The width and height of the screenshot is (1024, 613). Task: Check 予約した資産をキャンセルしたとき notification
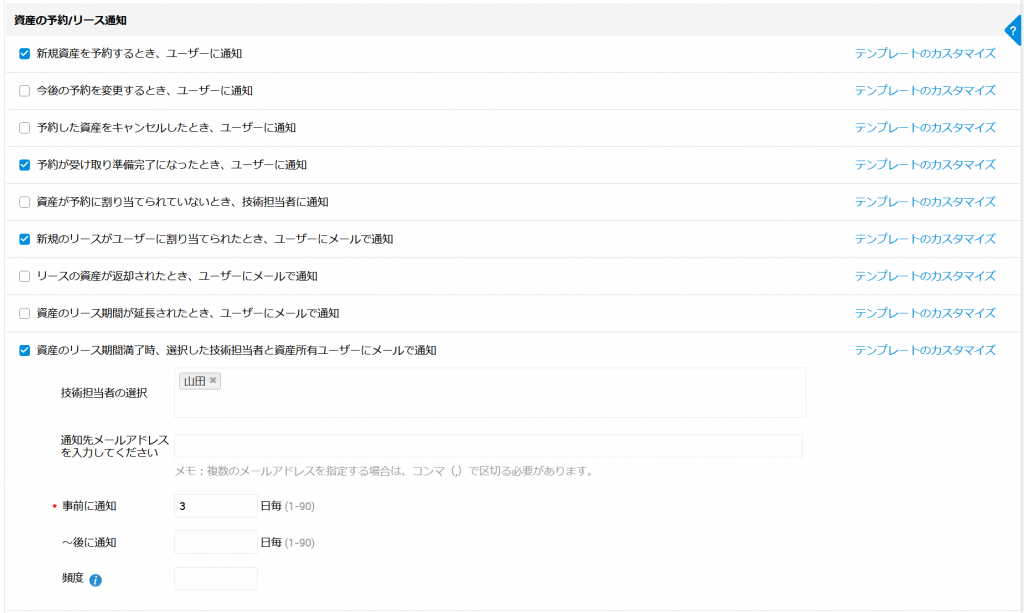tap(25, 128)
